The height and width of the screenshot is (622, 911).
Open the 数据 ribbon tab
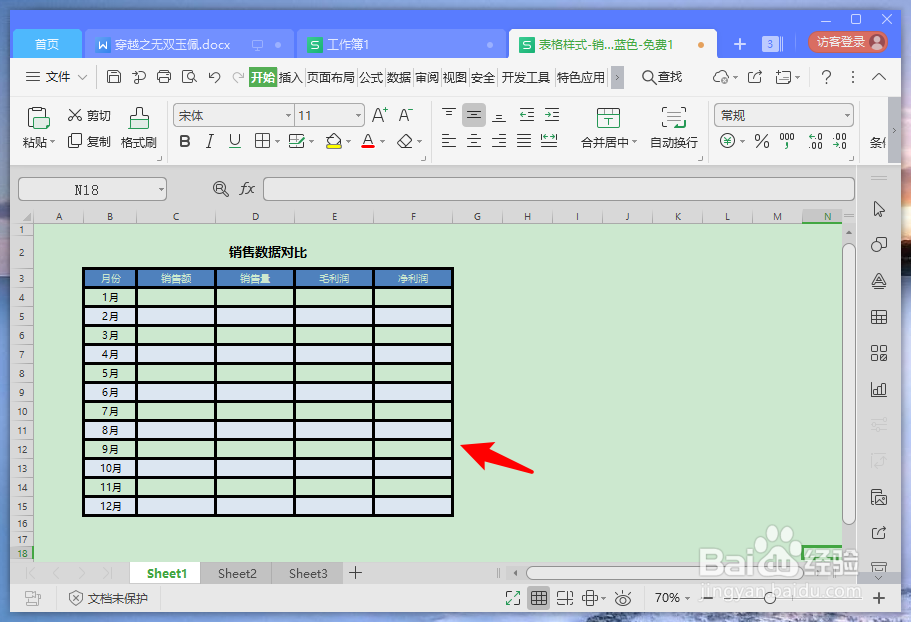click(x=399, y=77)
